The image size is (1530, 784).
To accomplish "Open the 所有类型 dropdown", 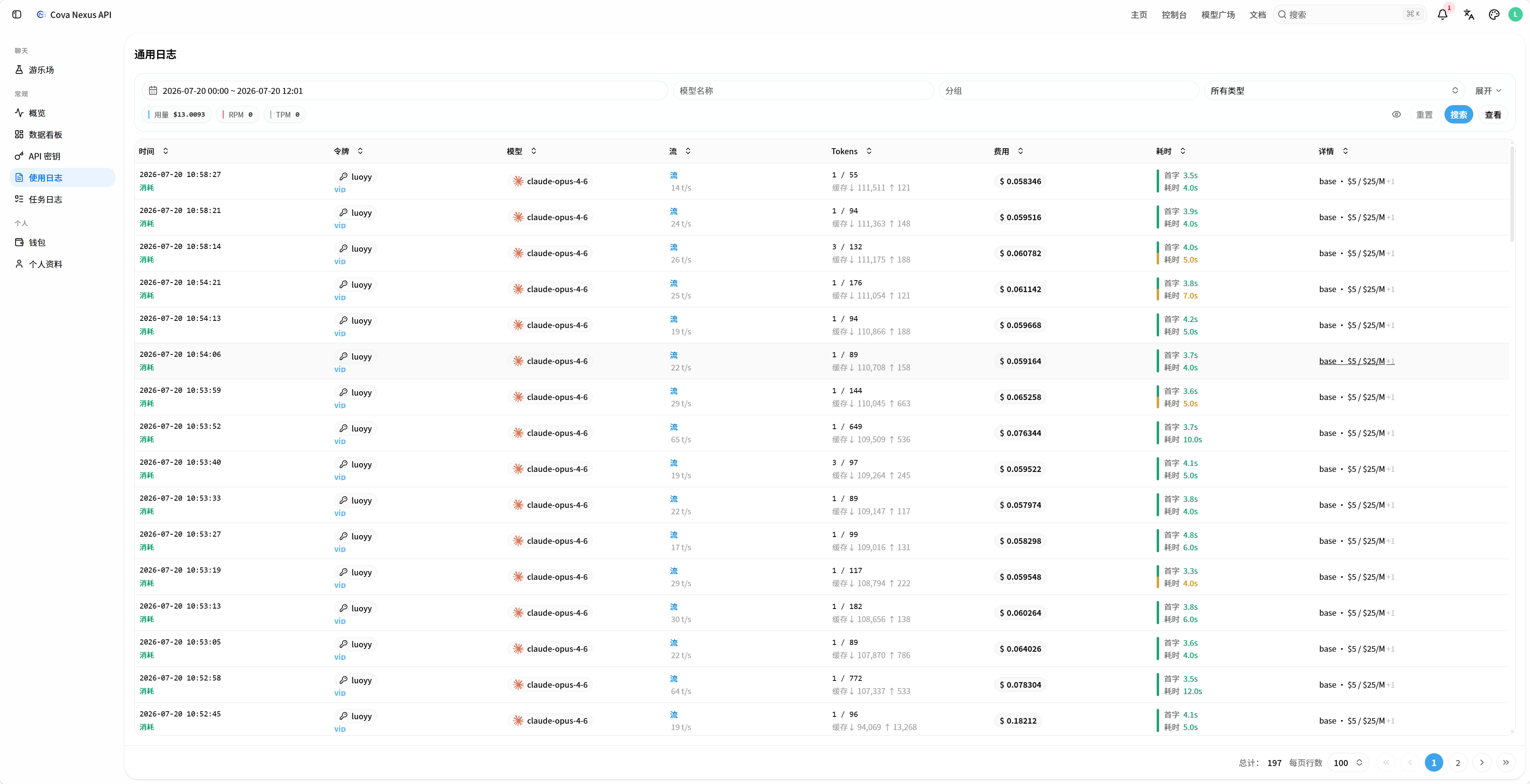I will [x=1334, y=90].
